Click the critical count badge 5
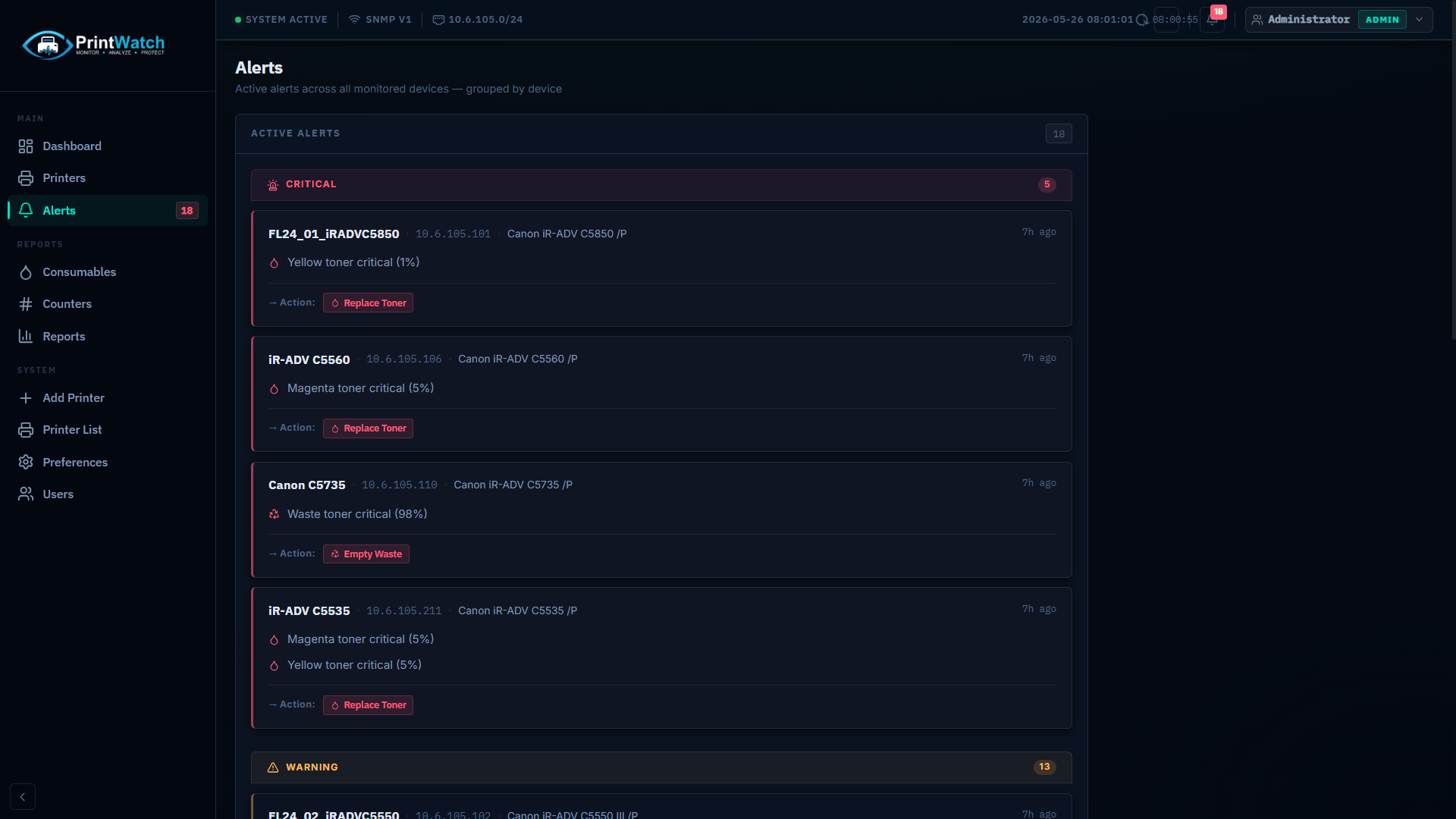Screen dimensions: 1456x819 1046,184
